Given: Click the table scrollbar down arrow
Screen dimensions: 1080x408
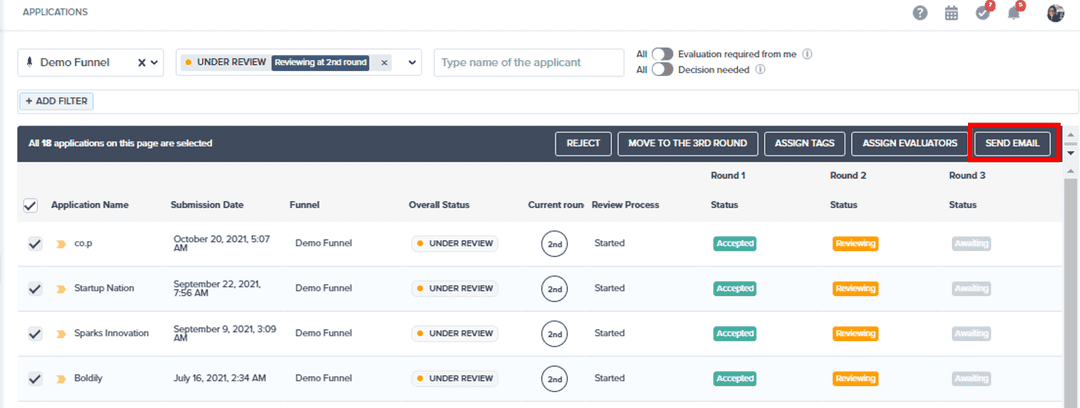Looking at the screenshot, I should tap(1071, 153).
